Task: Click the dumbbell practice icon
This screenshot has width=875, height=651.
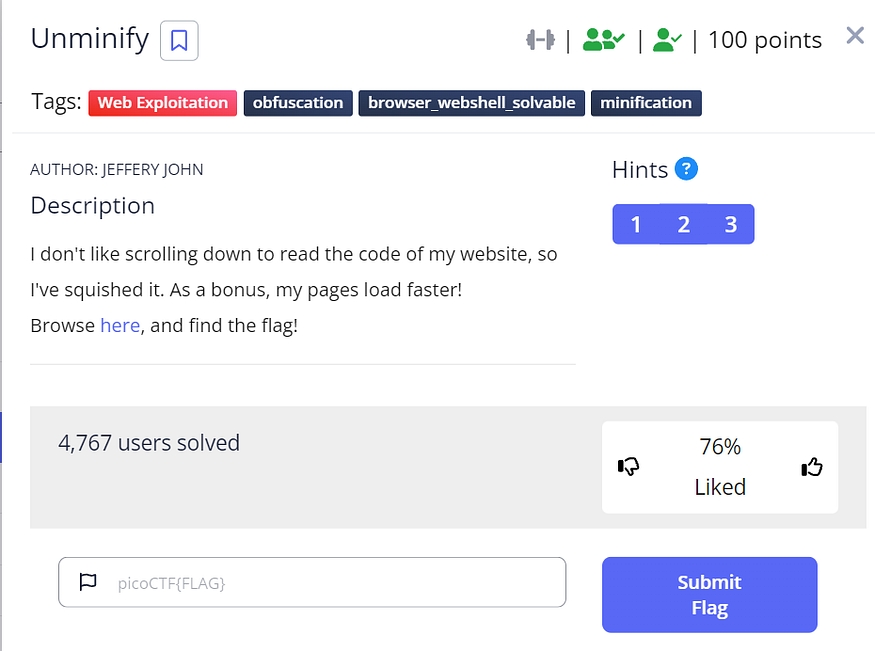Action: [x=540, y=40]
